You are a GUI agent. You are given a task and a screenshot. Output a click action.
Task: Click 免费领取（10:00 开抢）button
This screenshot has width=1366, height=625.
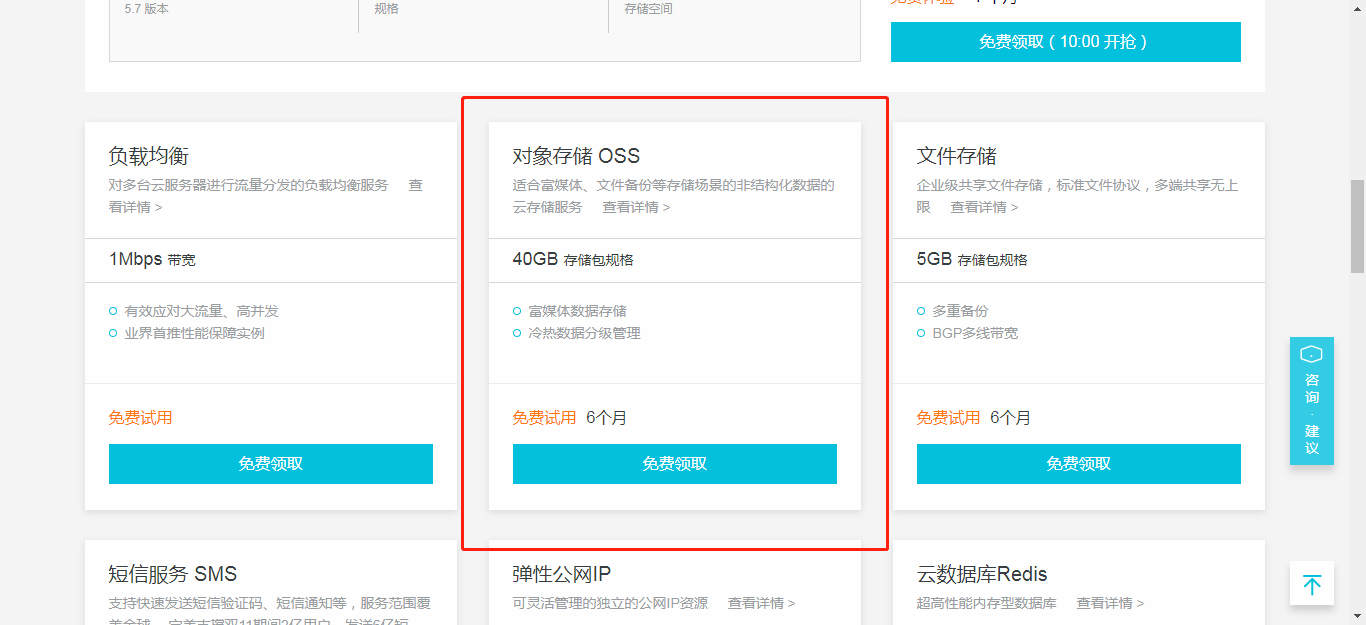(1065, 42)
